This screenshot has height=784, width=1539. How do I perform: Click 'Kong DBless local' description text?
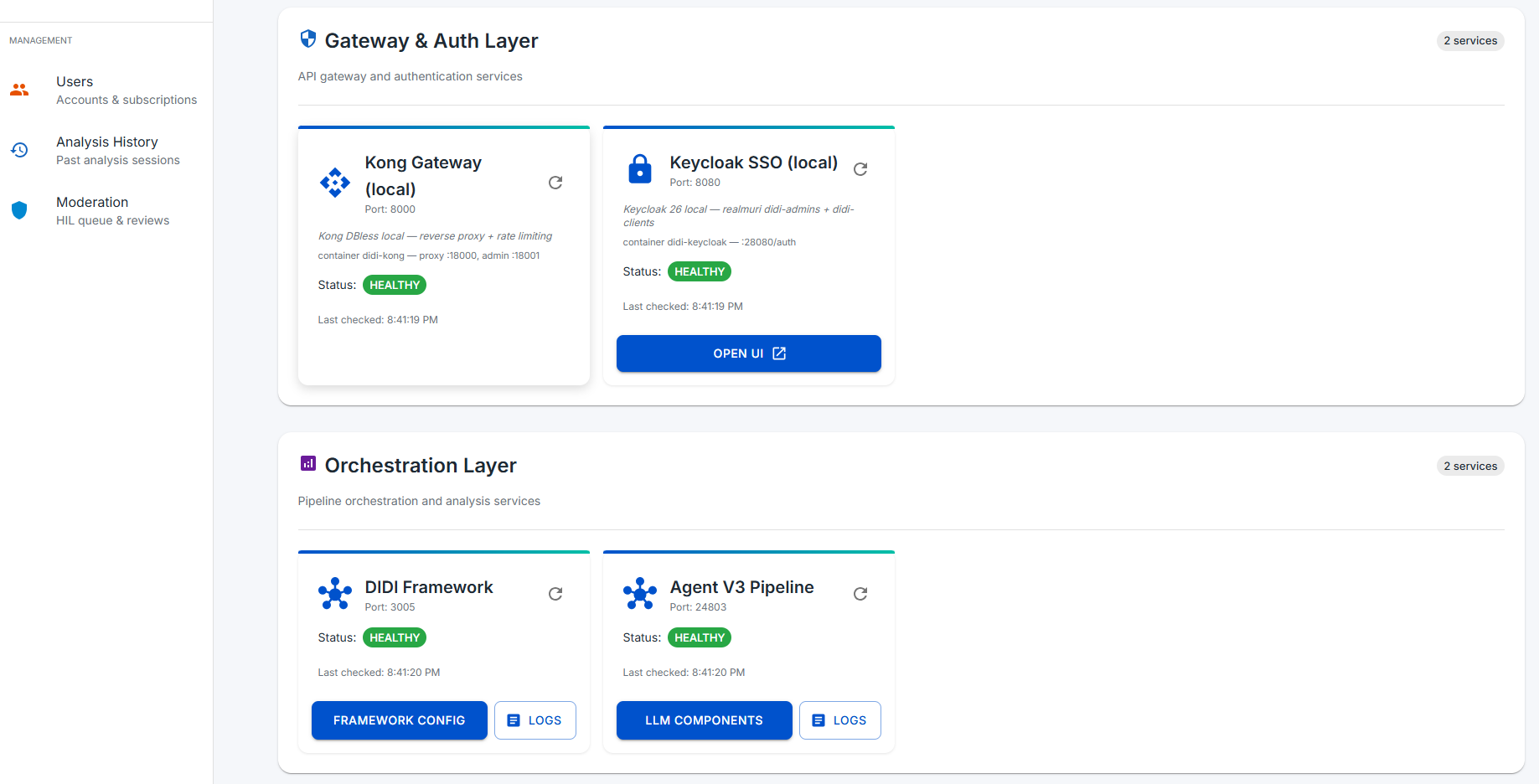(435, 236)
